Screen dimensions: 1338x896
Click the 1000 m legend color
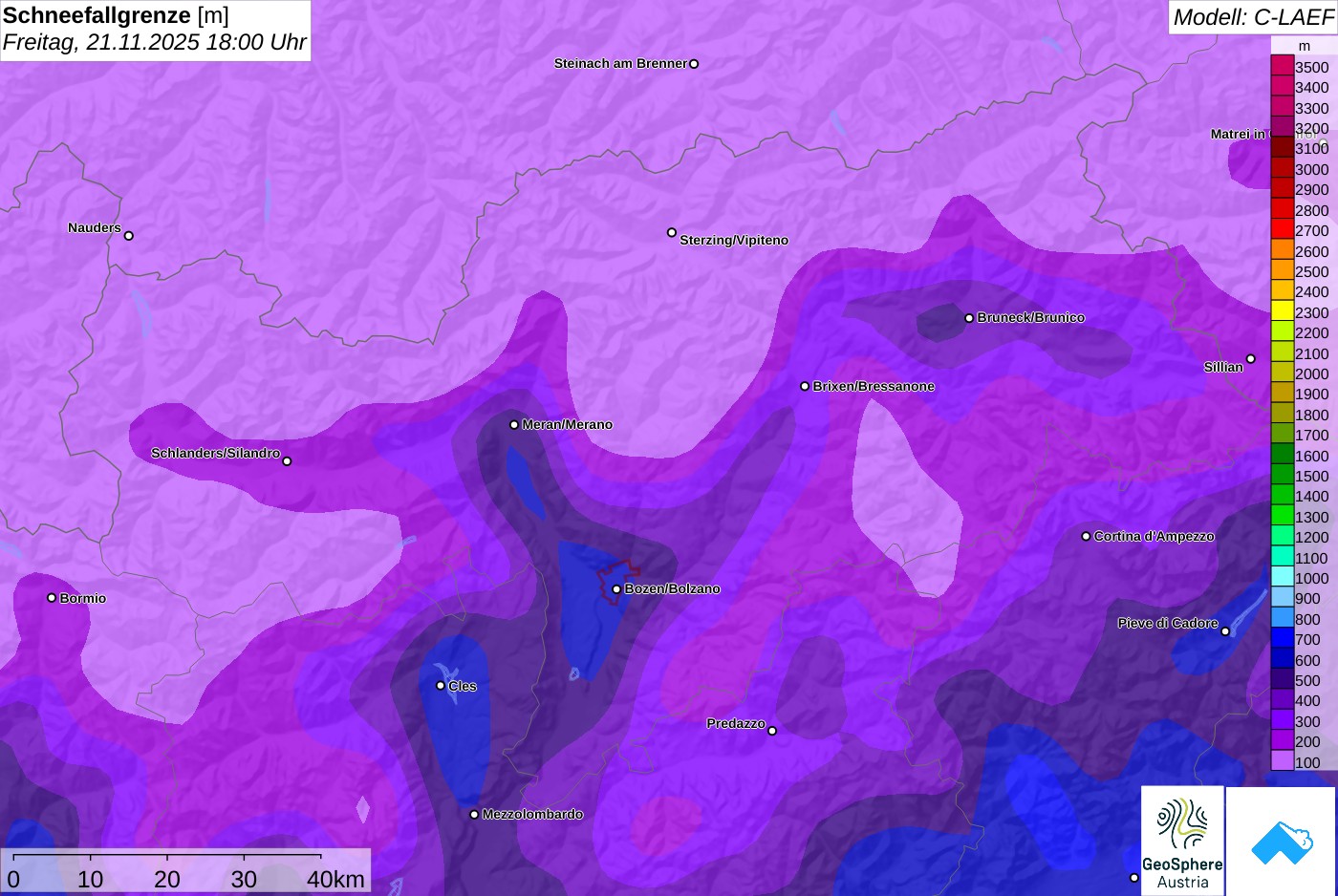(1282, 577)
